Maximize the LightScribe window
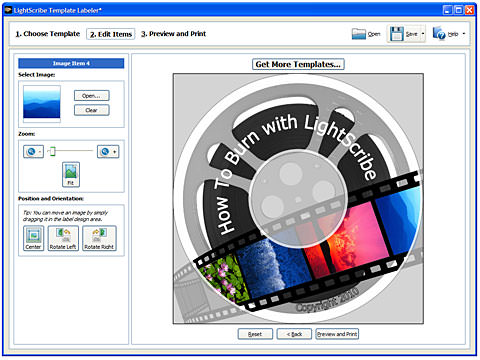The image size is (480, 360). coord(459,10)
